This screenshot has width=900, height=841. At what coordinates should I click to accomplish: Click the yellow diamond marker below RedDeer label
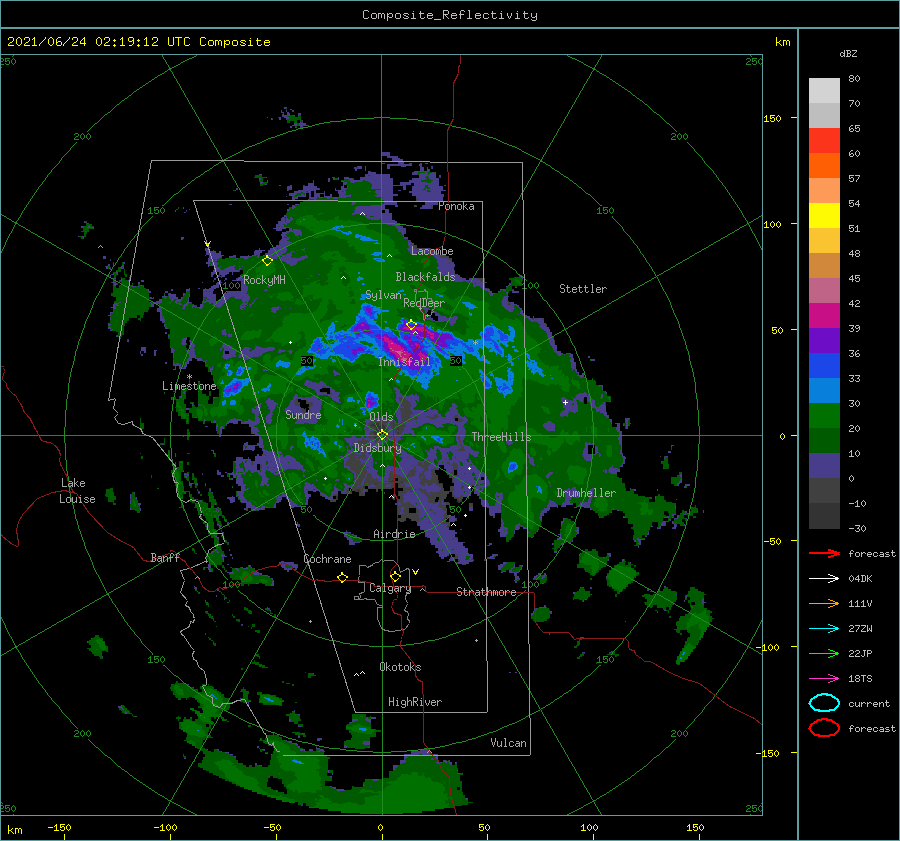pos(411,325)
